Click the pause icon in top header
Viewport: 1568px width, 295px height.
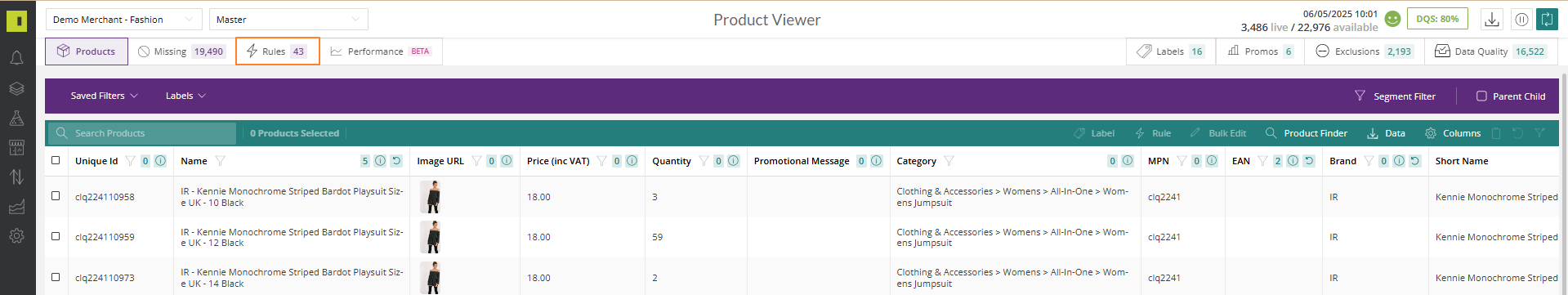(x=1521, y=19)
